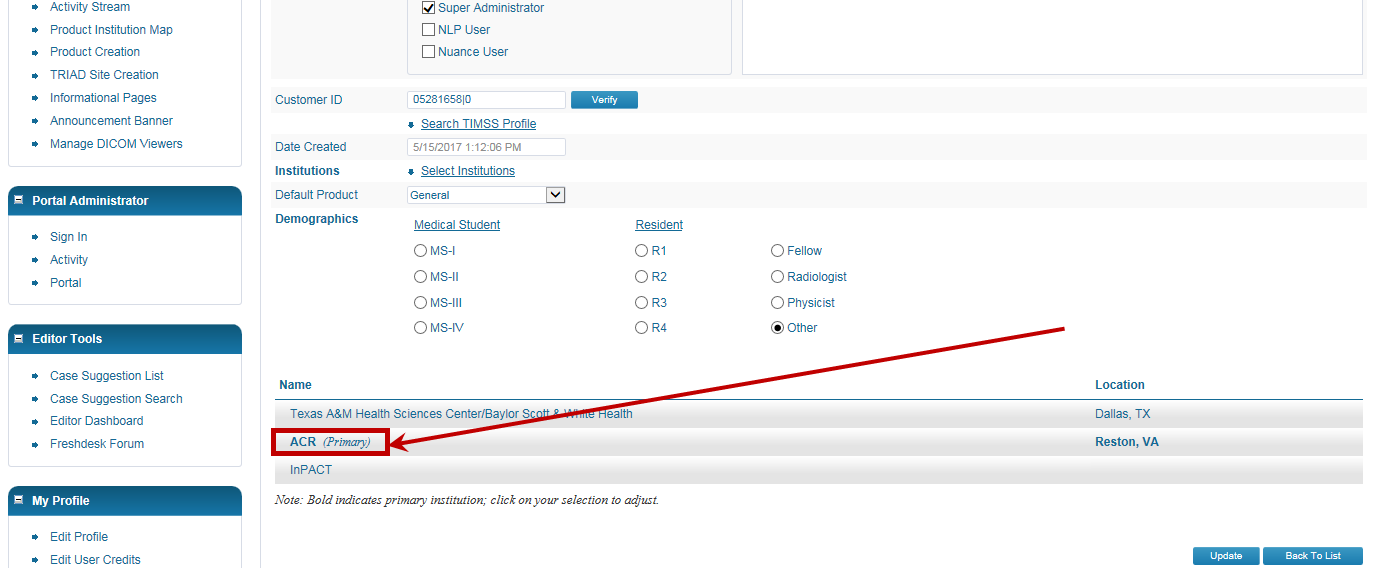Click into Customer ID field
The image size is (1377, 568).
(x=486, y=100)
